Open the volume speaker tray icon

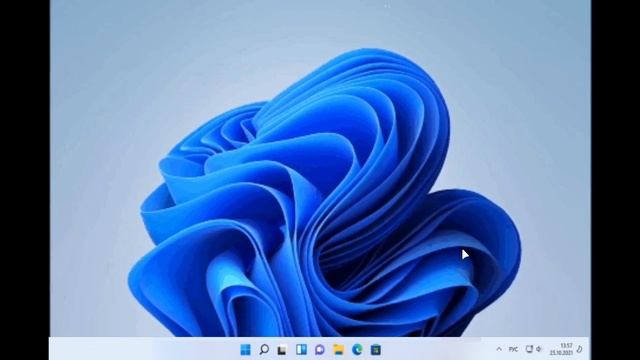point(539,349)
